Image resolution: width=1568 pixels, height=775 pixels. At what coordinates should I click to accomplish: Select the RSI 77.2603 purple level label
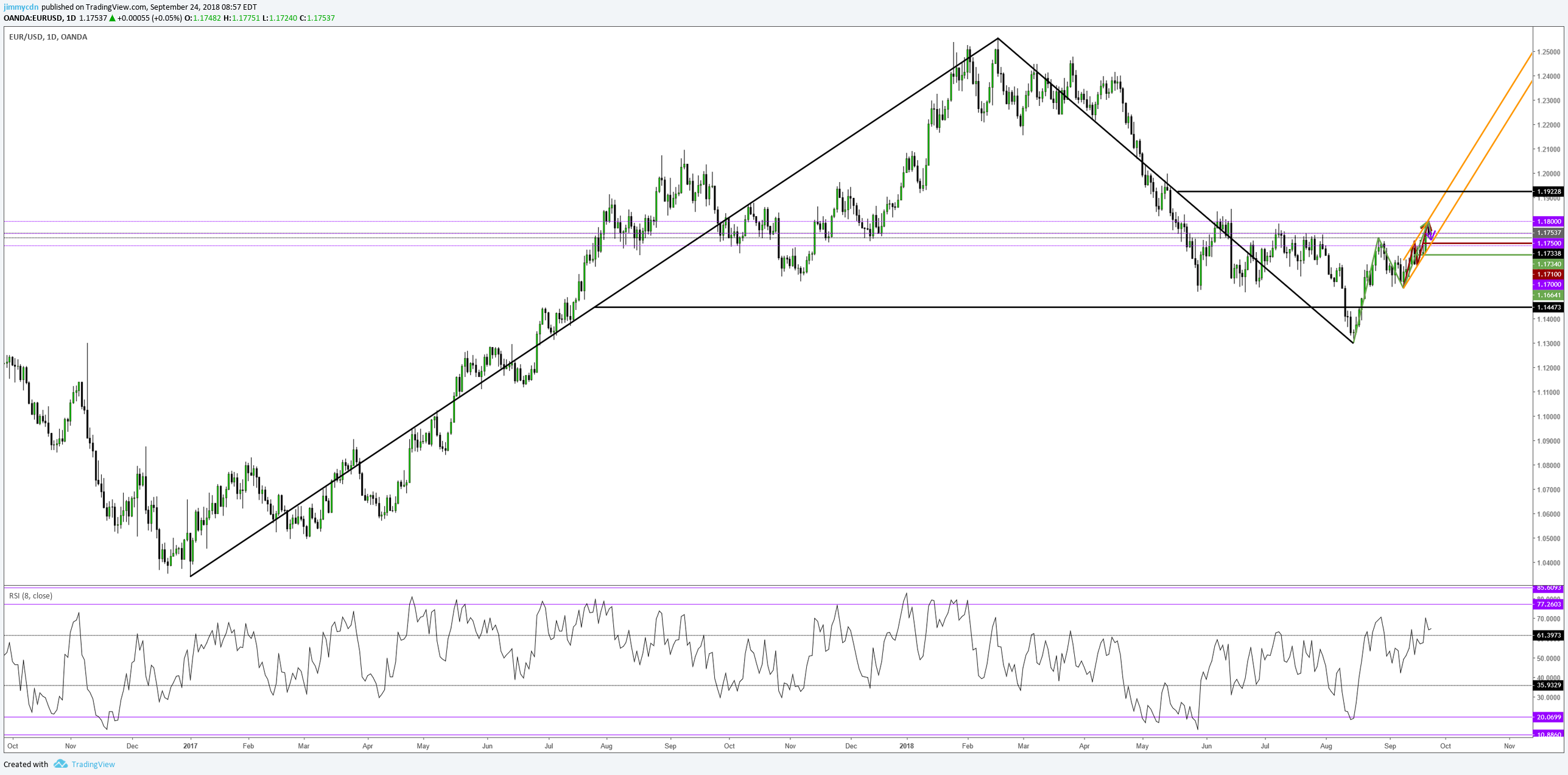click(x=1548, y=604)
